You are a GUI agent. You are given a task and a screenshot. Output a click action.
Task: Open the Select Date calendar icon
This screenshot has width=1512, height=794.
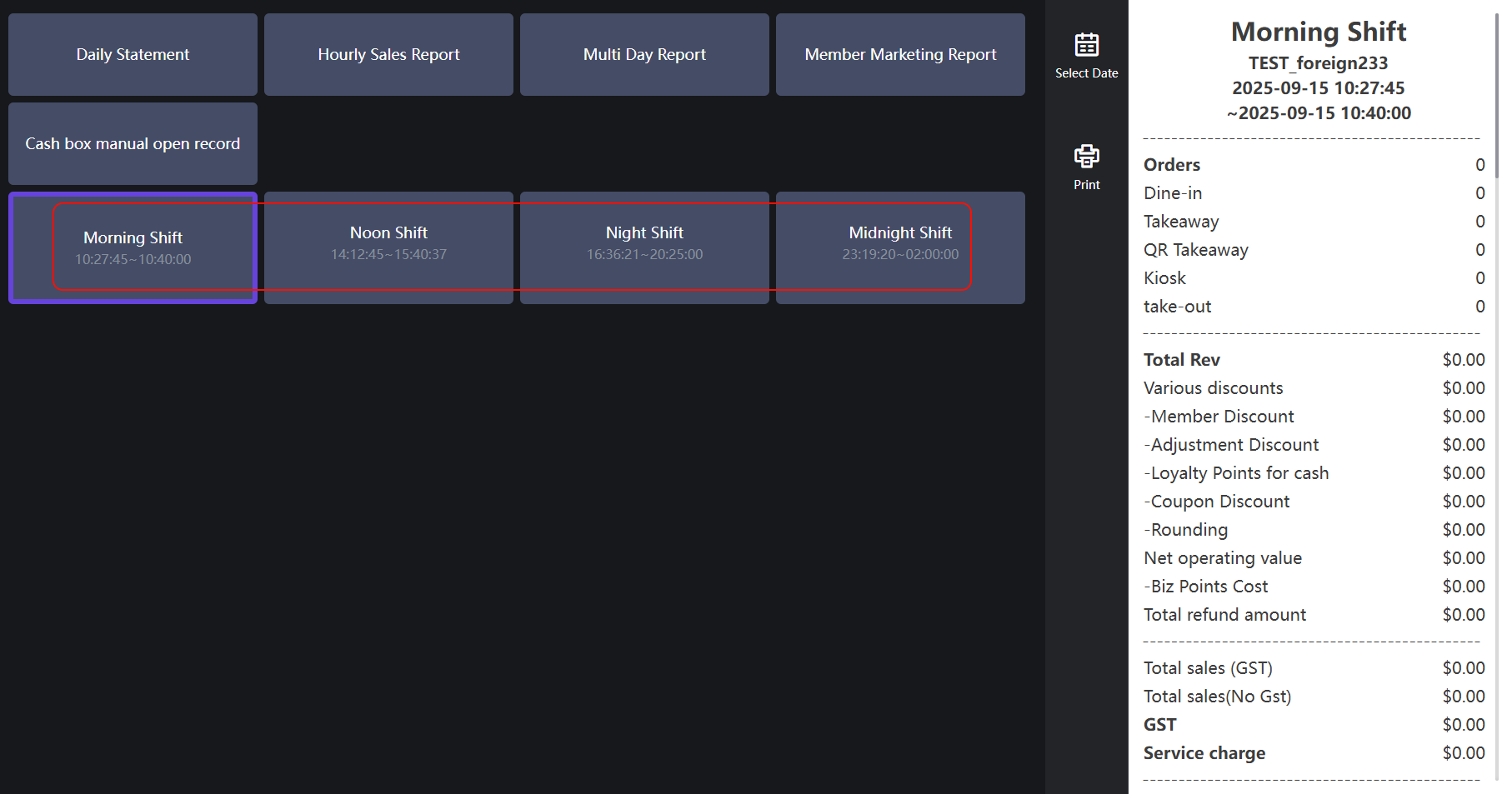(x=1086, y=45)
